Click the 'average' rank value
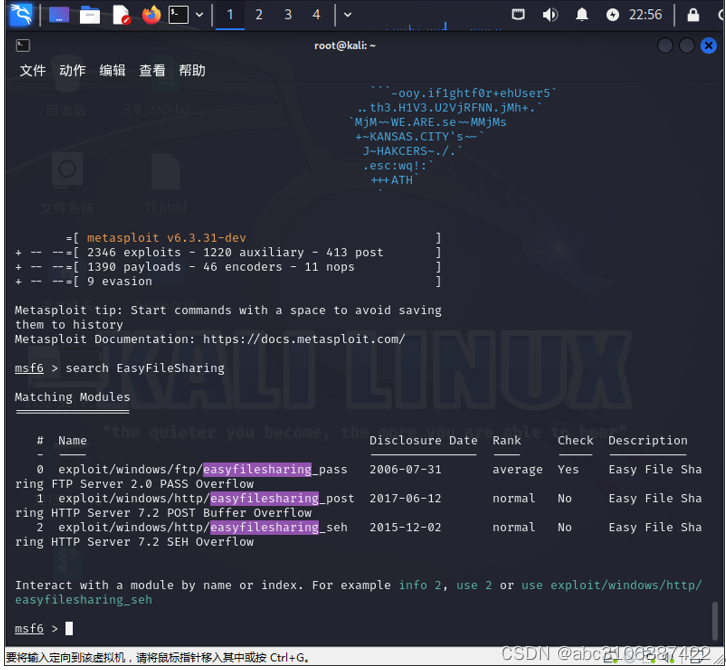 click(x=517, y=470)
